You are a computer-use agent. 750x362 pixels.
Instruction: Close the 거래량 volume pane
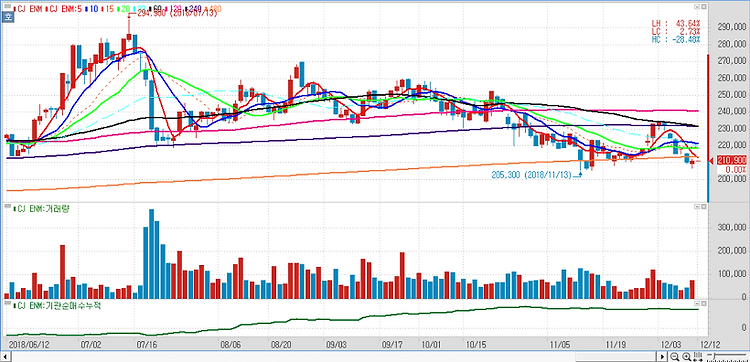pos(704,207)
